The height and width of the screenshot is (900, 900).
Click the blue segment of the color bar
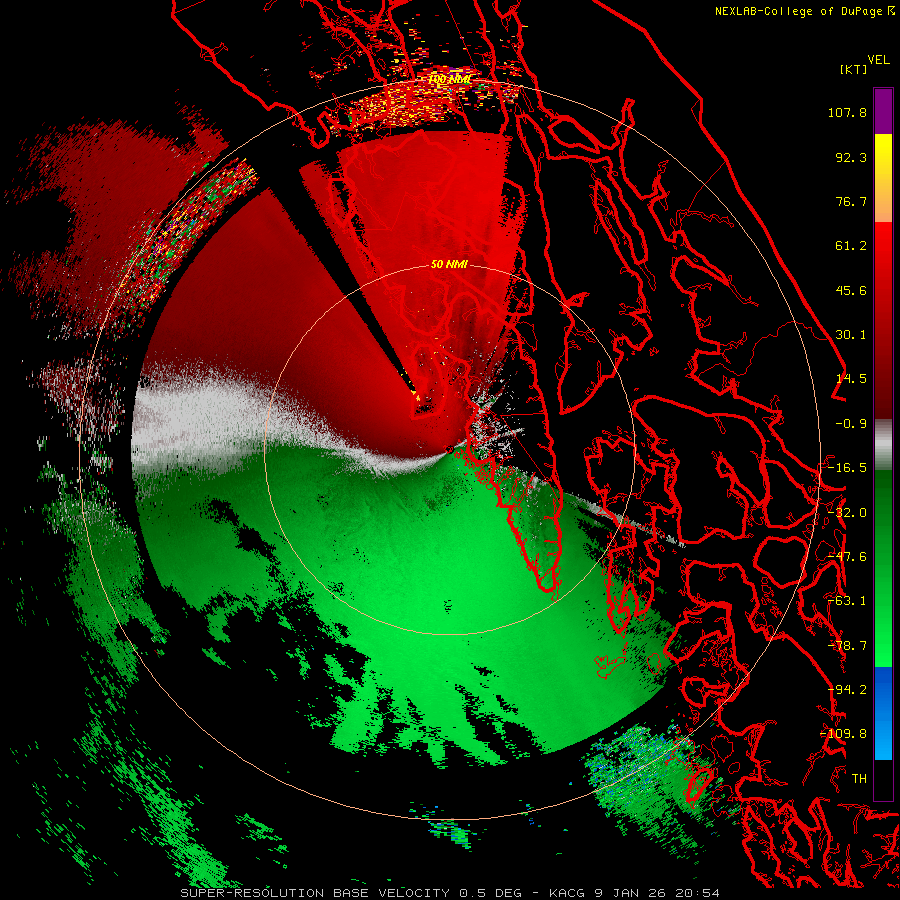click(x=883, y=713)
